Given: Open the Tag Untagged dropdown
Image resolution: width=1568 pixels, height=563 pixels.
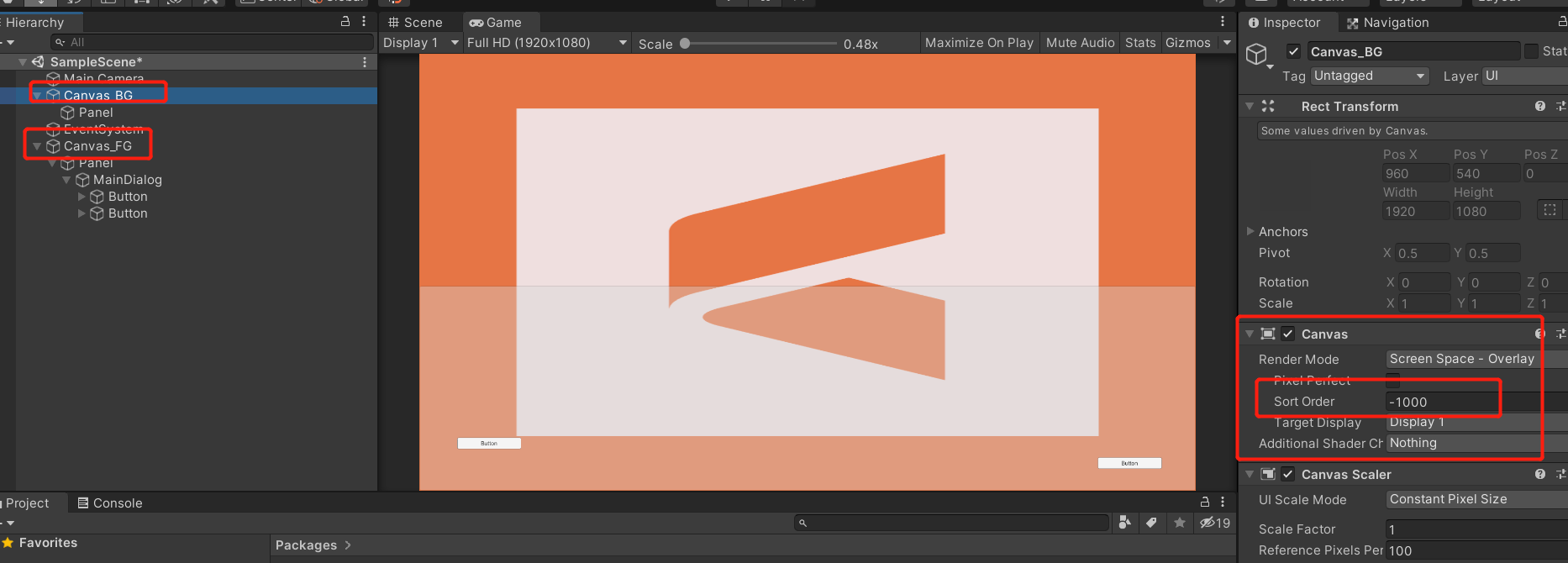Looking at the screenshot, I should point(1370,76).
